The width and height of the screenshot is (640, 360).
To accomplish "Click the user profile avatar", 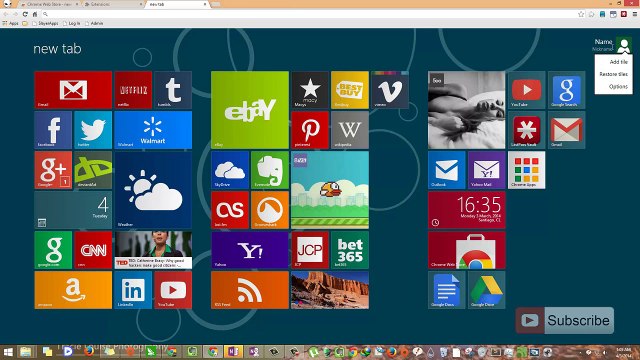I will coord(624,45).
